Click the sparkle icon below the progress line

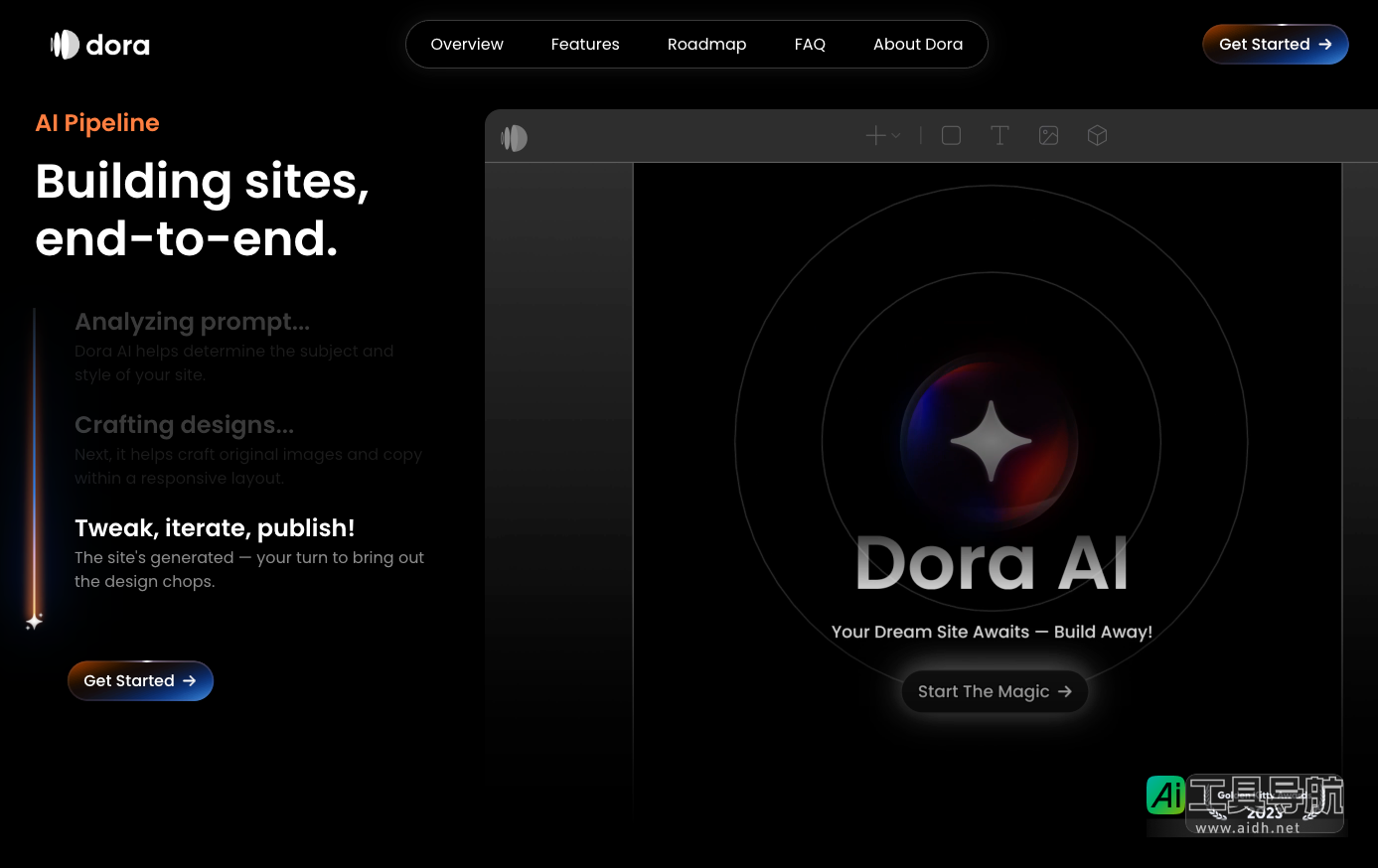(x=34, y=622)
